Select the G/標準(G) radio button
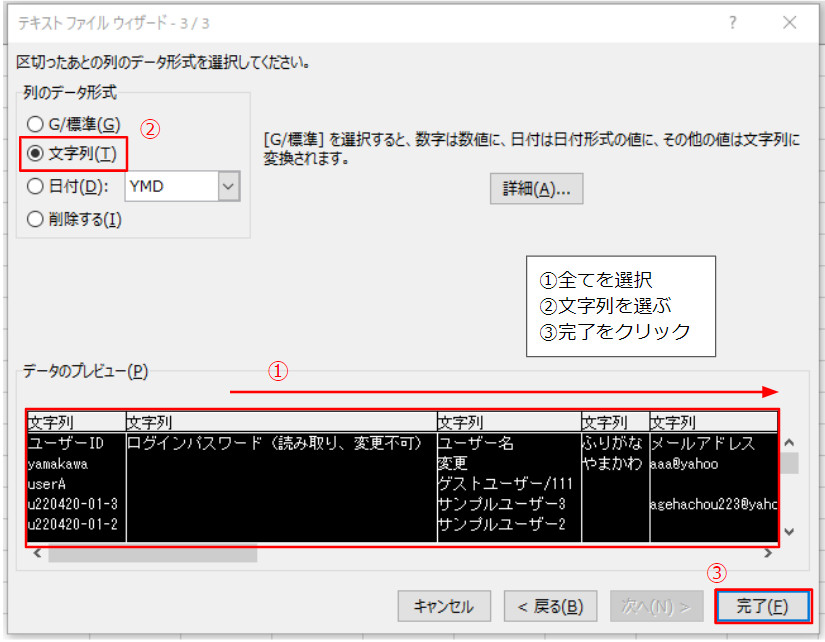 coord(35,125)
